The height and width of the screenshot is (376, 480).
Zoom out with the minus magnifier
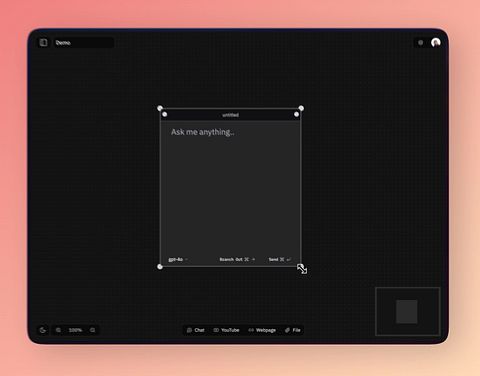pyautogui.click(x=59, y=330)
